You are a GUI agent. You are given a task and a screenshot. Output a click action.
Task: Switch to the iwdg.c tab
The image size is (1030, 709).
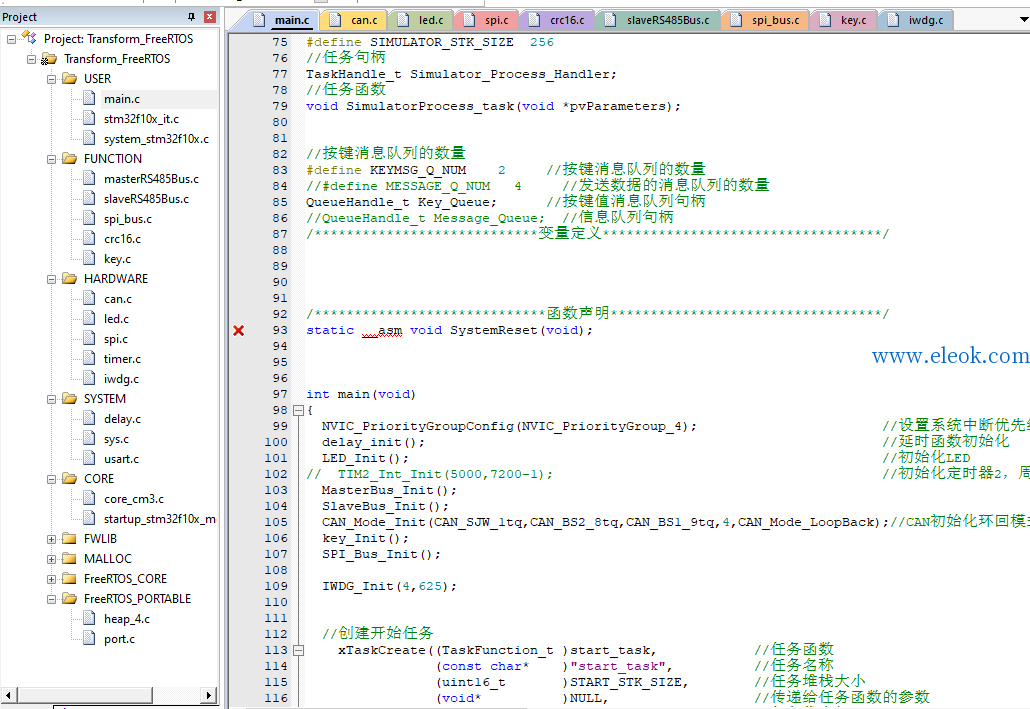[914, 20]
